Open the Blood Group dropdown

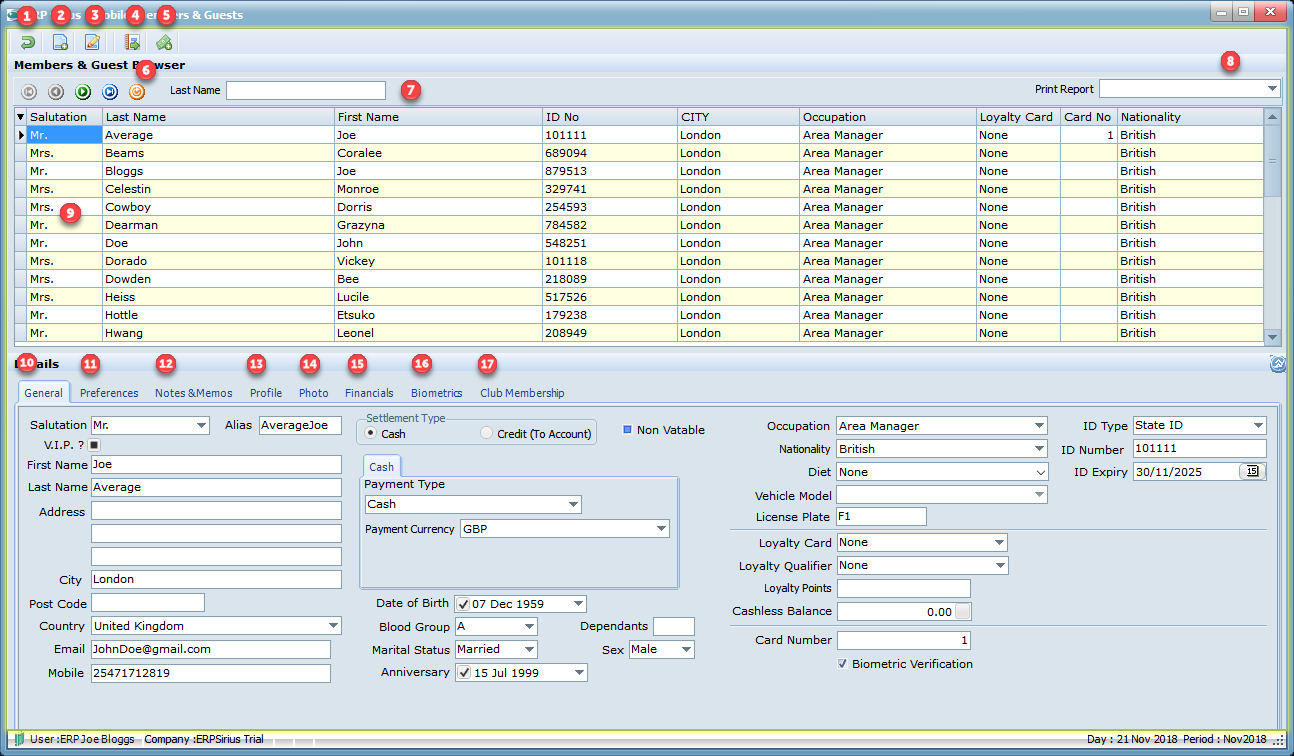(529, 627)
